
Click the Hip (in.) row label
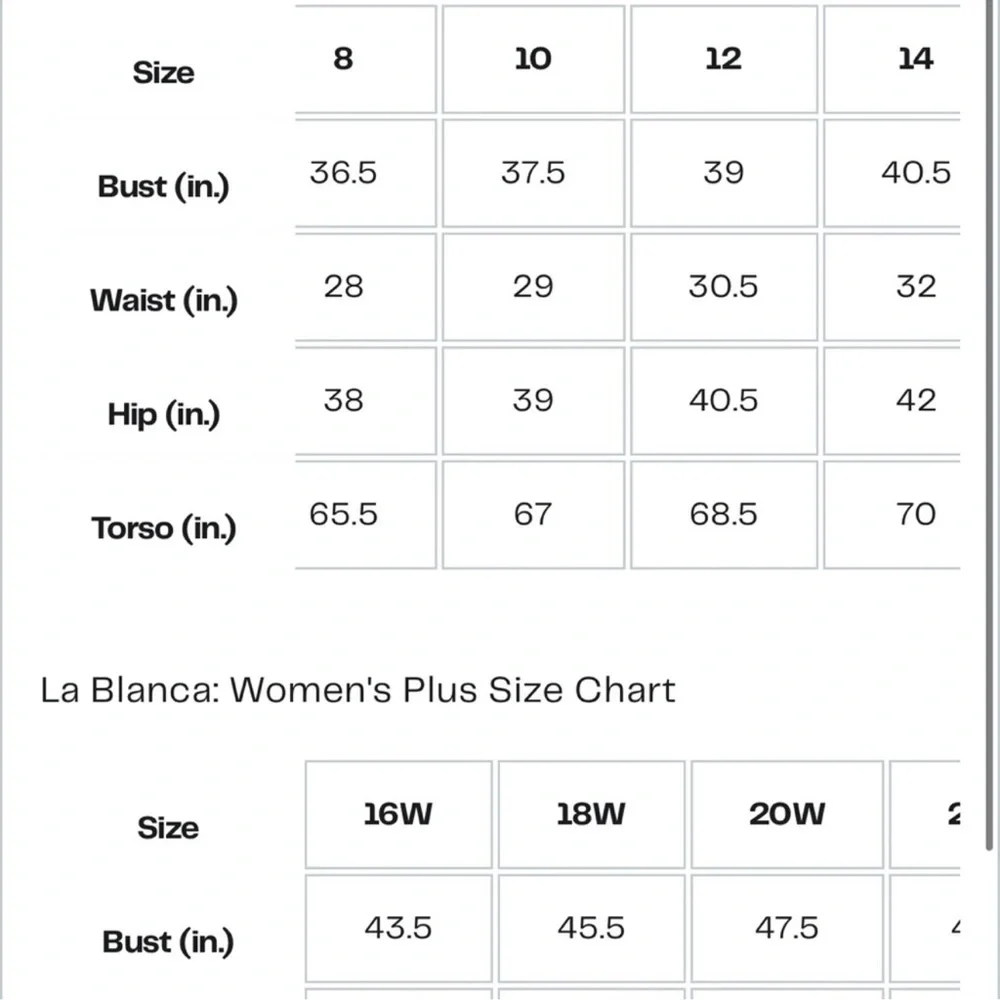point(163,414)
